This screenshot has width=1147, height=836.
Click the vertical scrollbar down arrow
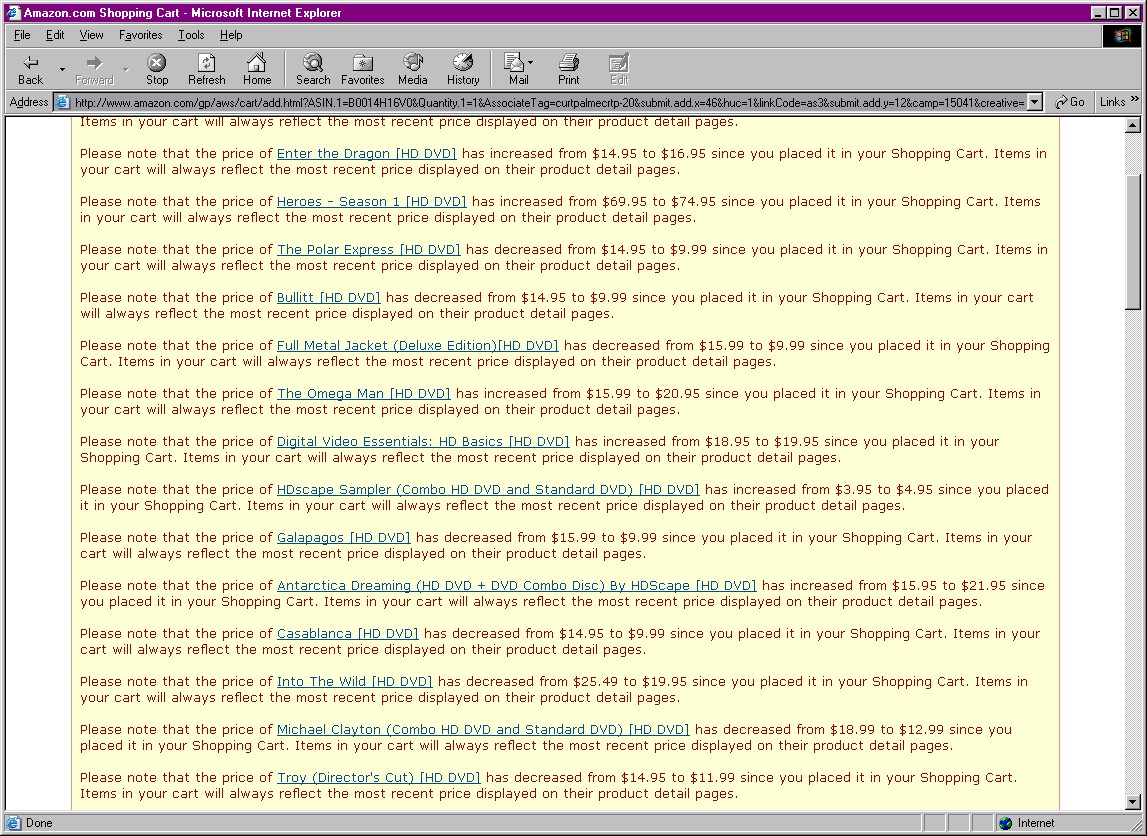pos(1132,802)
